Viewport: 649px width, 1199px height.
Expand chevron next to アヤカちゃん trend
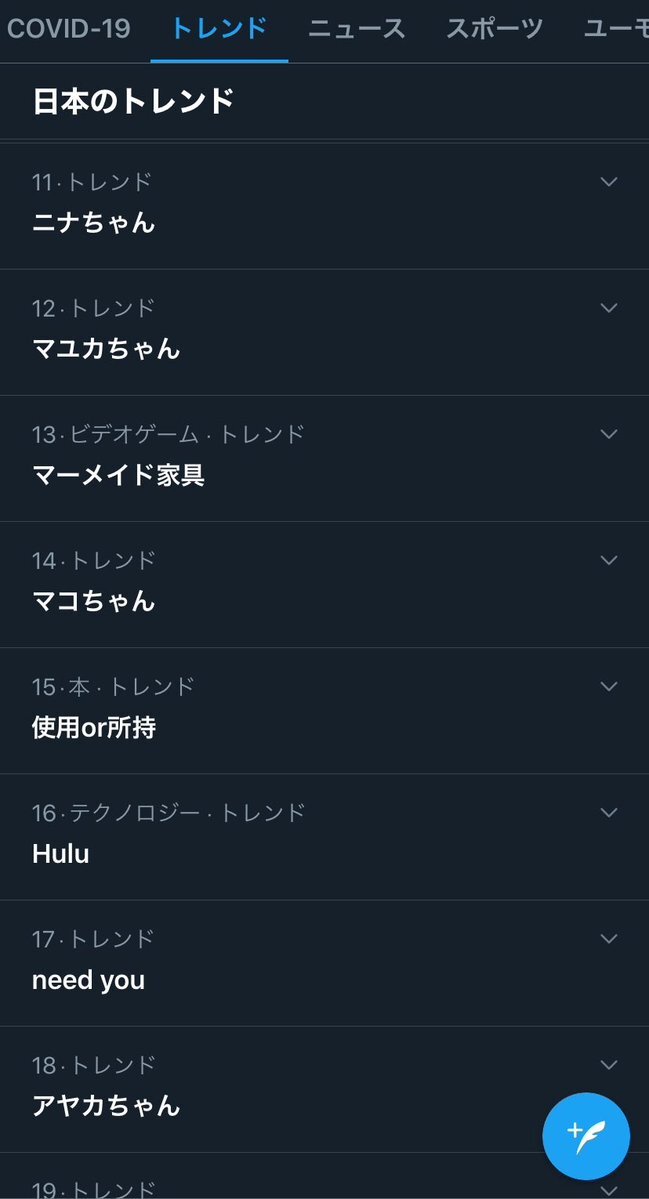[x=608, y=1065]
